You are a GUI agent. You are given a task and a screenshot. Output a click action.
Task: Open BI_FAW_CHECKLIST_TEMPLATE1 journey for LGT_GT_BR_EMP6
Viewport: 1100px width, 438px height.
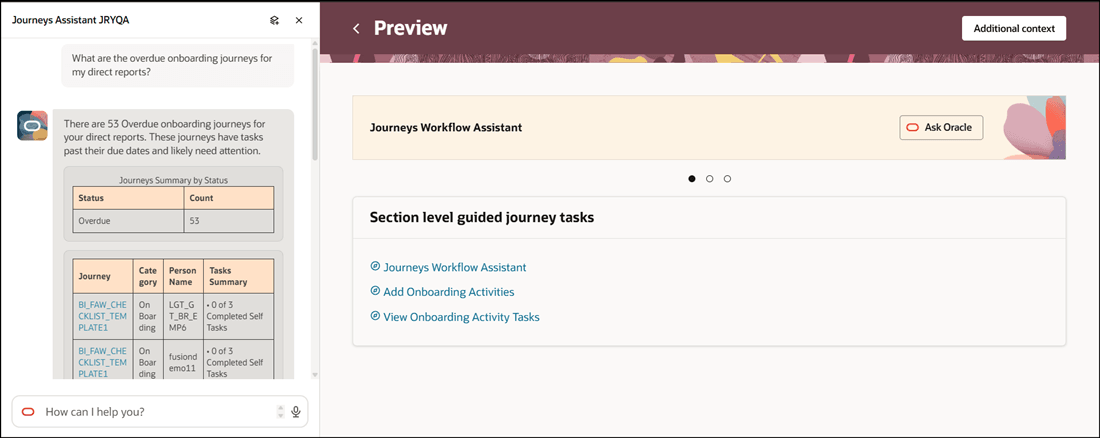click(x=102, y=316)
